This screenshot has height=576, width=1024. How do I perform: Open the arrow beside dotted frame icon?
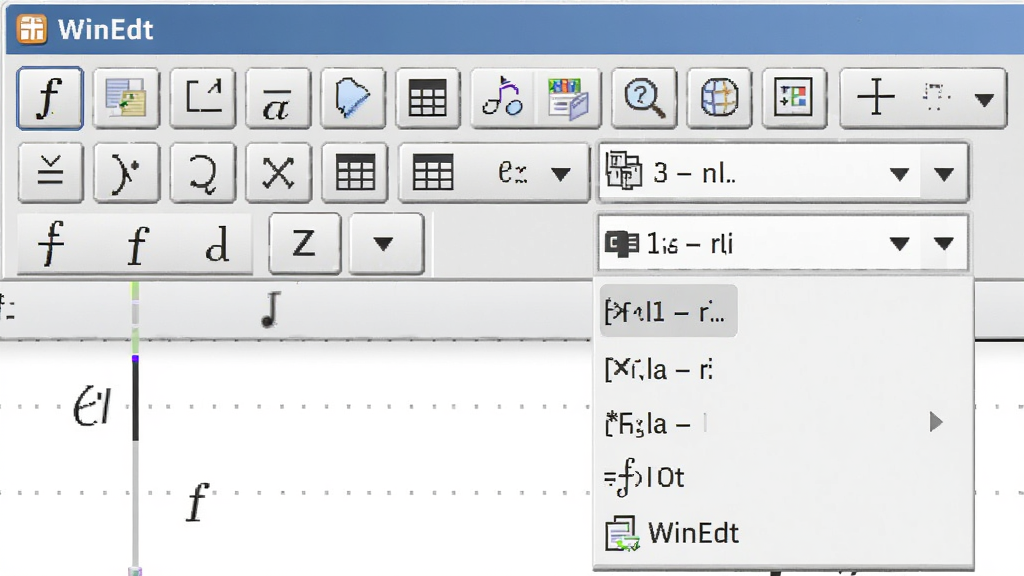[x=984, y=100]
